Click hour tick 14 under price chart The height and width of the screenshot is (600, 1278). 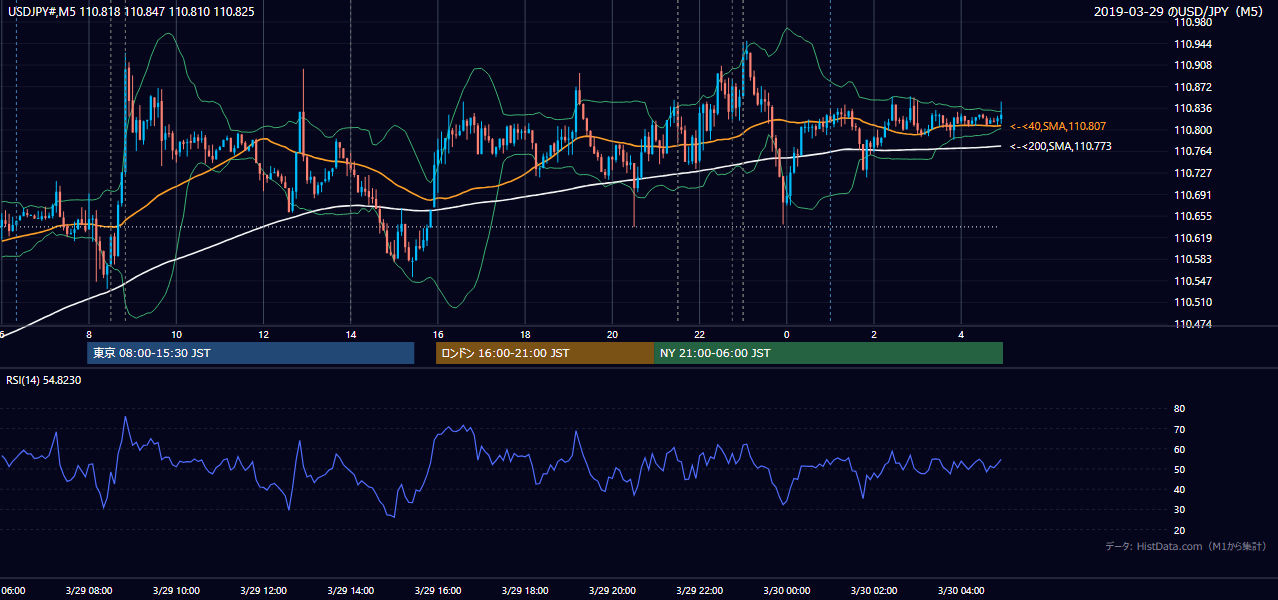pos(350,334)
